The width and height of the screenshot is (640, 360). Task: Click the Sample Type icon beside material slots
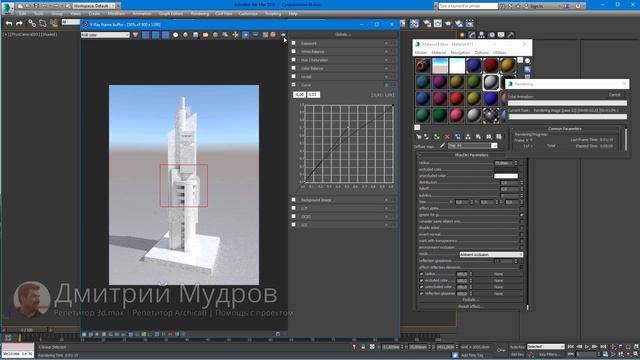click(527, 61)
